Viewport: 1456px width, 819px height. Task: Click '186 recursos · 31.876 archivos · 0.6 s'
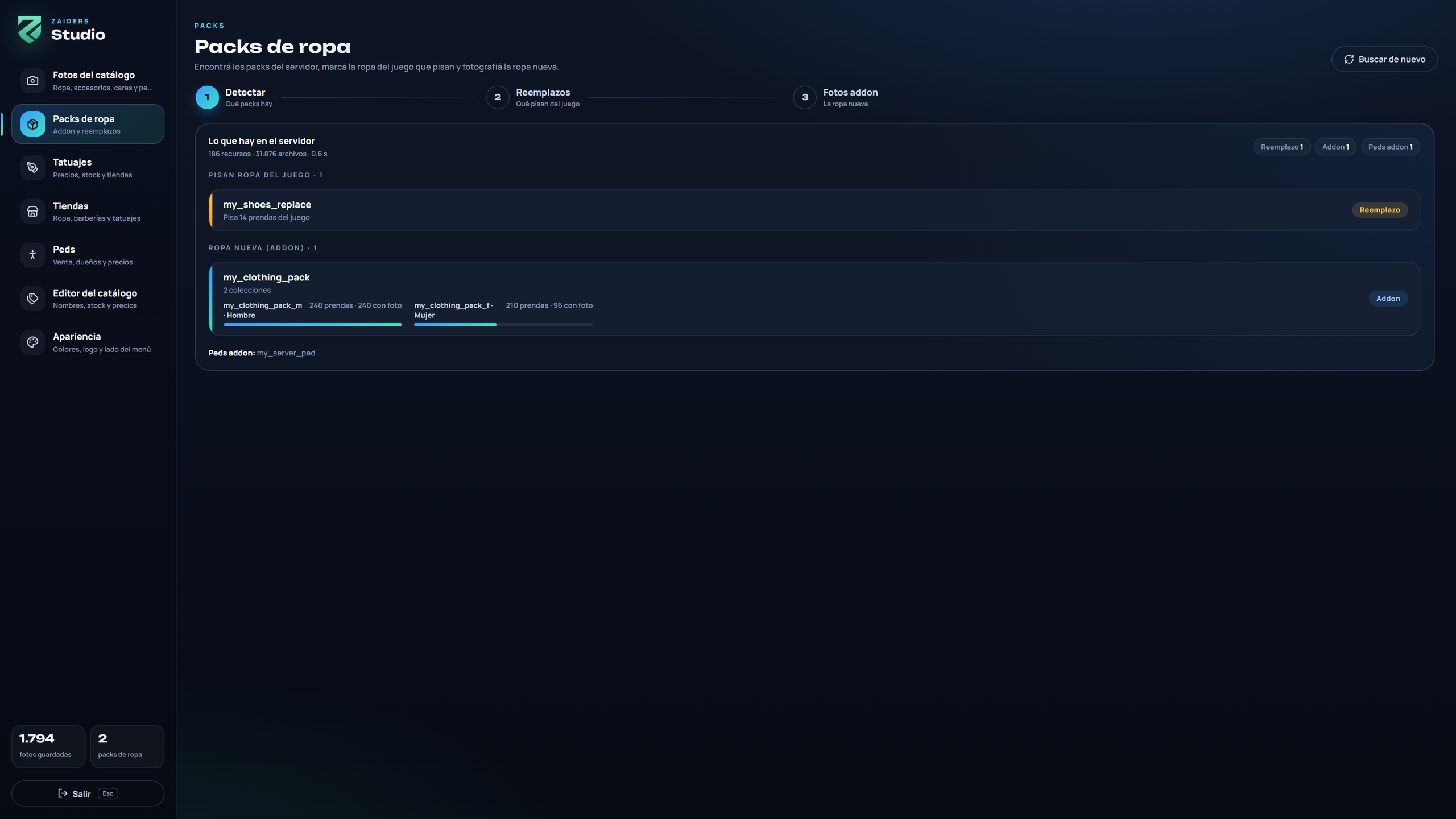(x=268, y=154)
